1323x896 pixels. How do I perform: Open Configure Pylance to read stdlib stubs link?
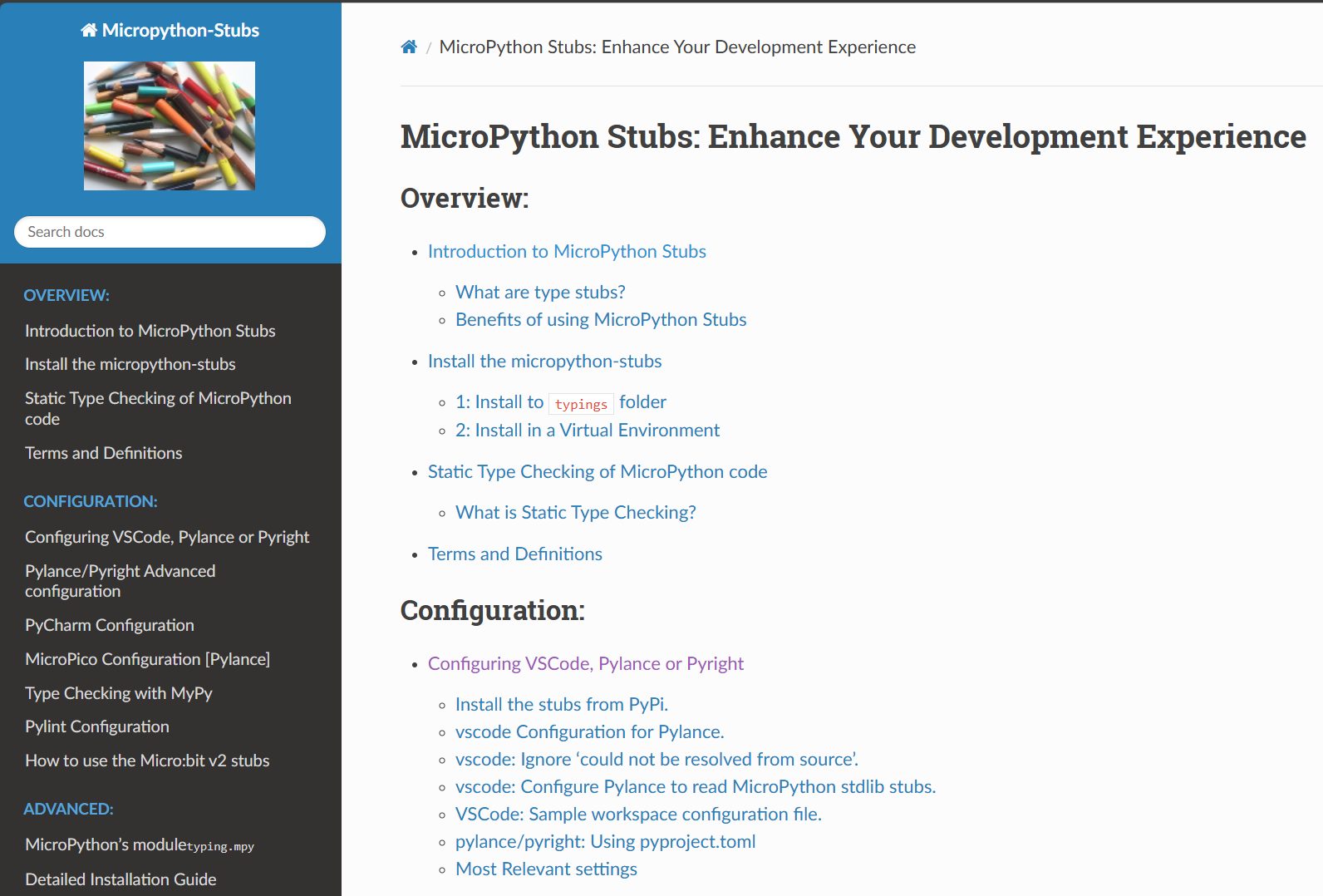click(x=696, y=787)
